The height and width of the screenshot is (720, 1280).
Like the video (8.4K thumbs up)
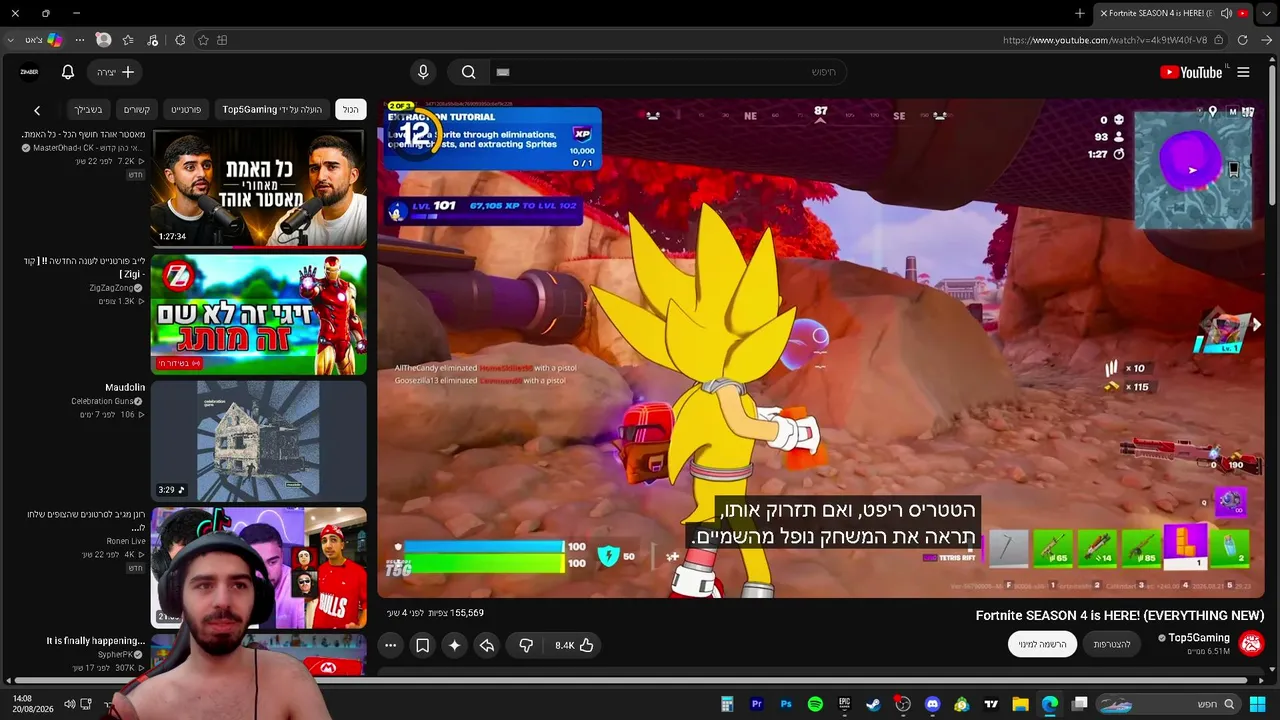[x=574, y=646]
